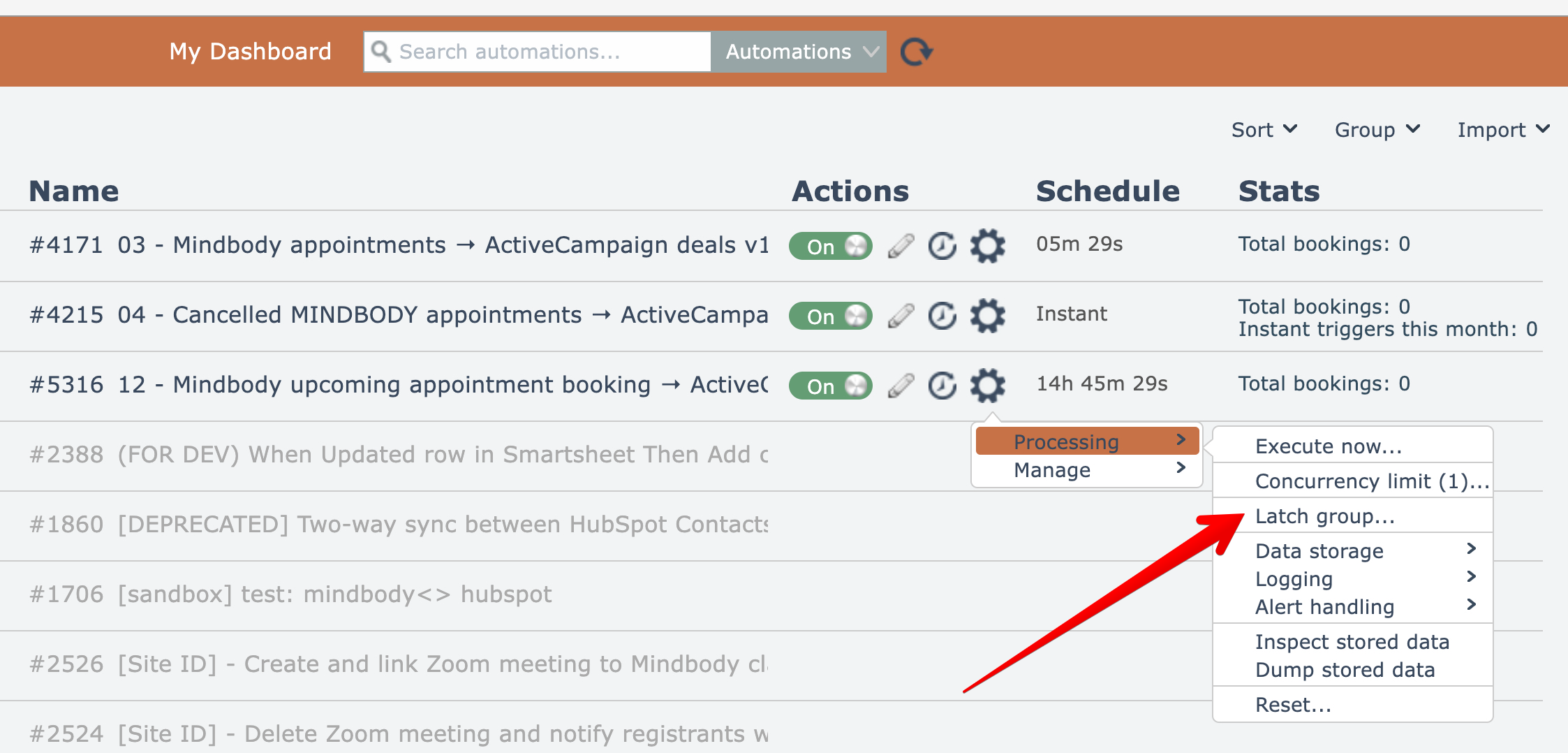Click the pencil edit icon for automation #4171
The height and width of the screenshot is (753, 1568).
tap(901, 246)
